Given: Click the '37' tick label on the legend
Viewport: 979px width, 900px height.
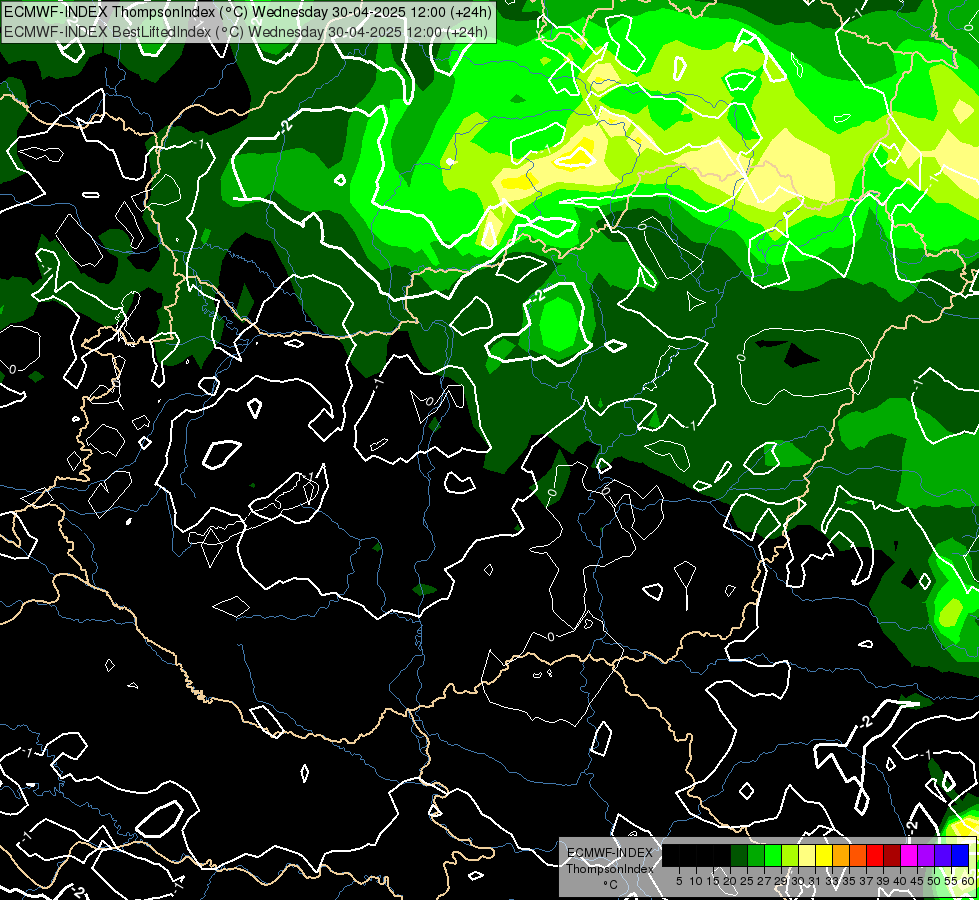Looking at the screenshot, I should [x=866, y=881].
